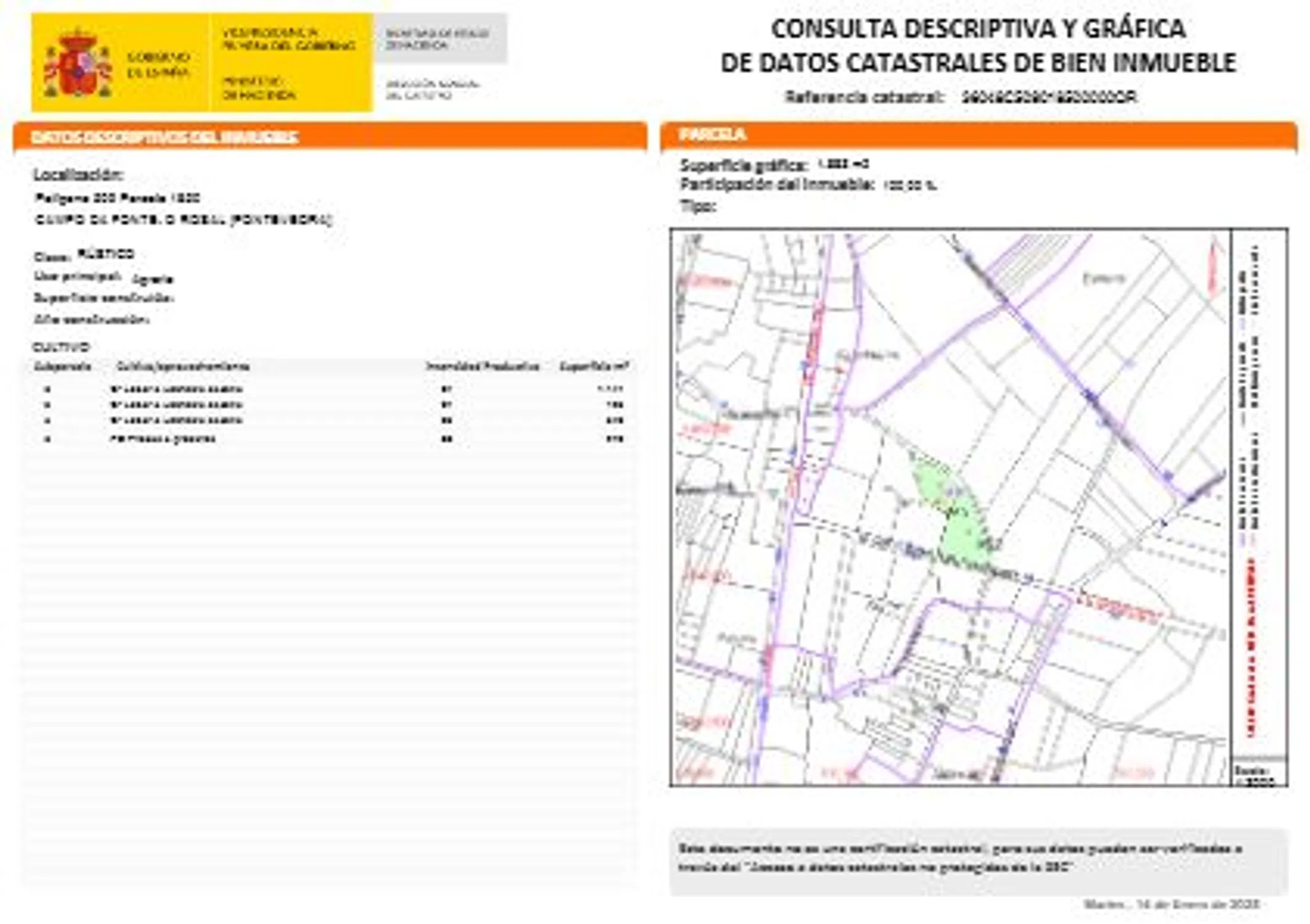Click the Gobierno de España logo text
Screen dimensions: 1310x924
158,65
